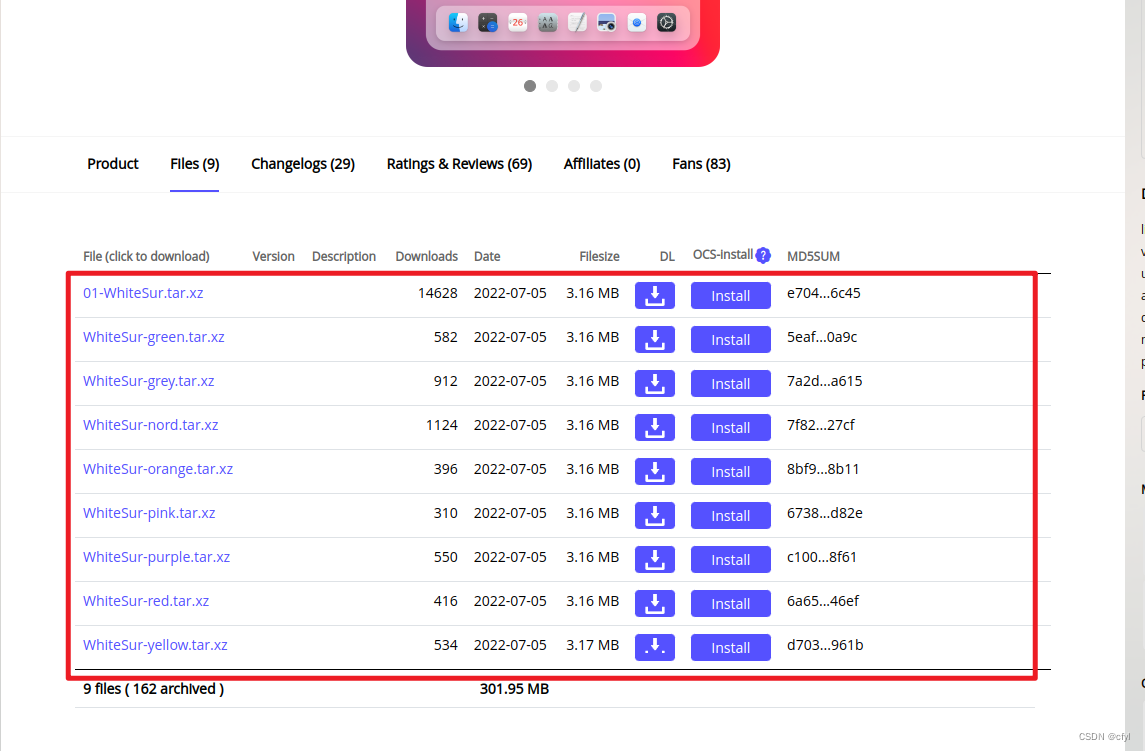Open the WhiteSur-green.tar.xz file link
Viewport: 1145px width, 751px height.
[153, 337]
